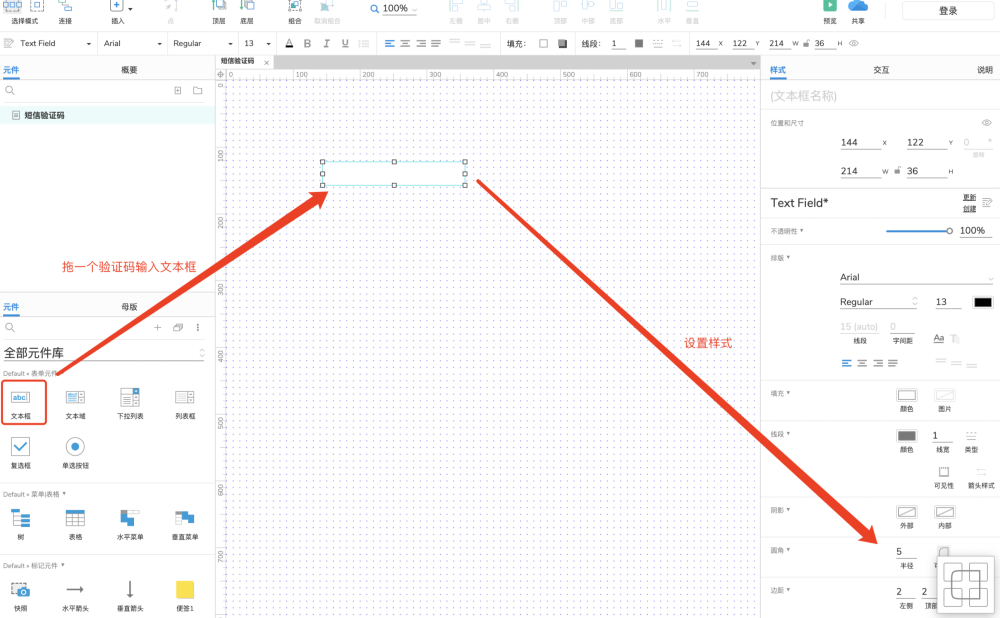Select the 水平菜单 horizontal menu widget
This screenshot has height=618, width=1000.
(x=130, y=524)
